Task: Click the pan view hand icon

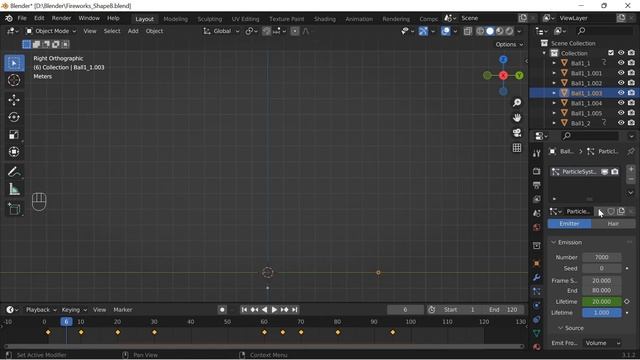Action: click(517, 118)
